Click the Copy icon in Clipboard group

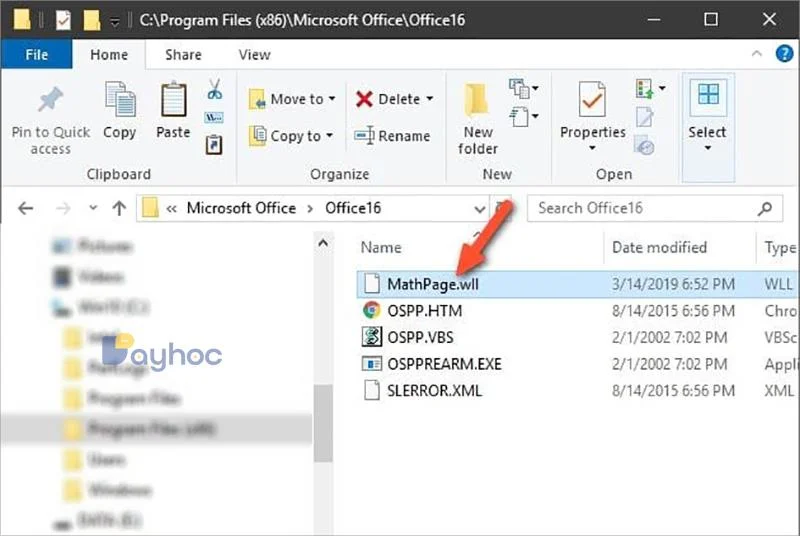pyautogui.click(x=120, y=100)
